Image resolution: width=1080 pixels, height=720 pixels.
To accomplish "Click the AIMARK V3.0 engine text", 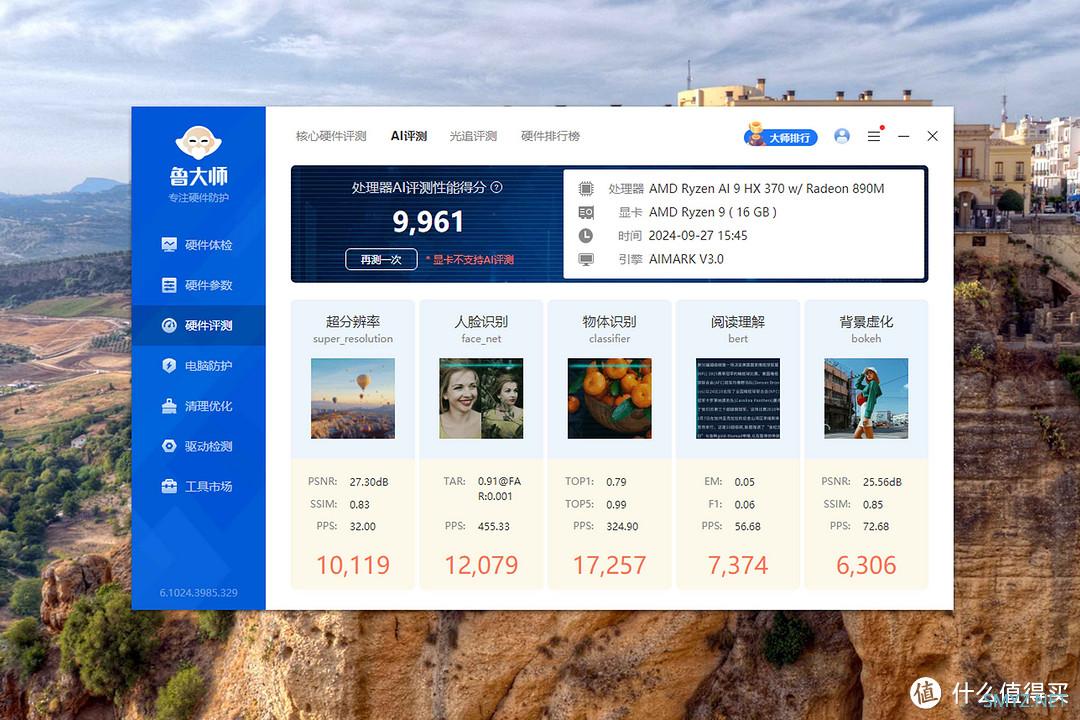I will pyautogui.click(x=686, y=259).
